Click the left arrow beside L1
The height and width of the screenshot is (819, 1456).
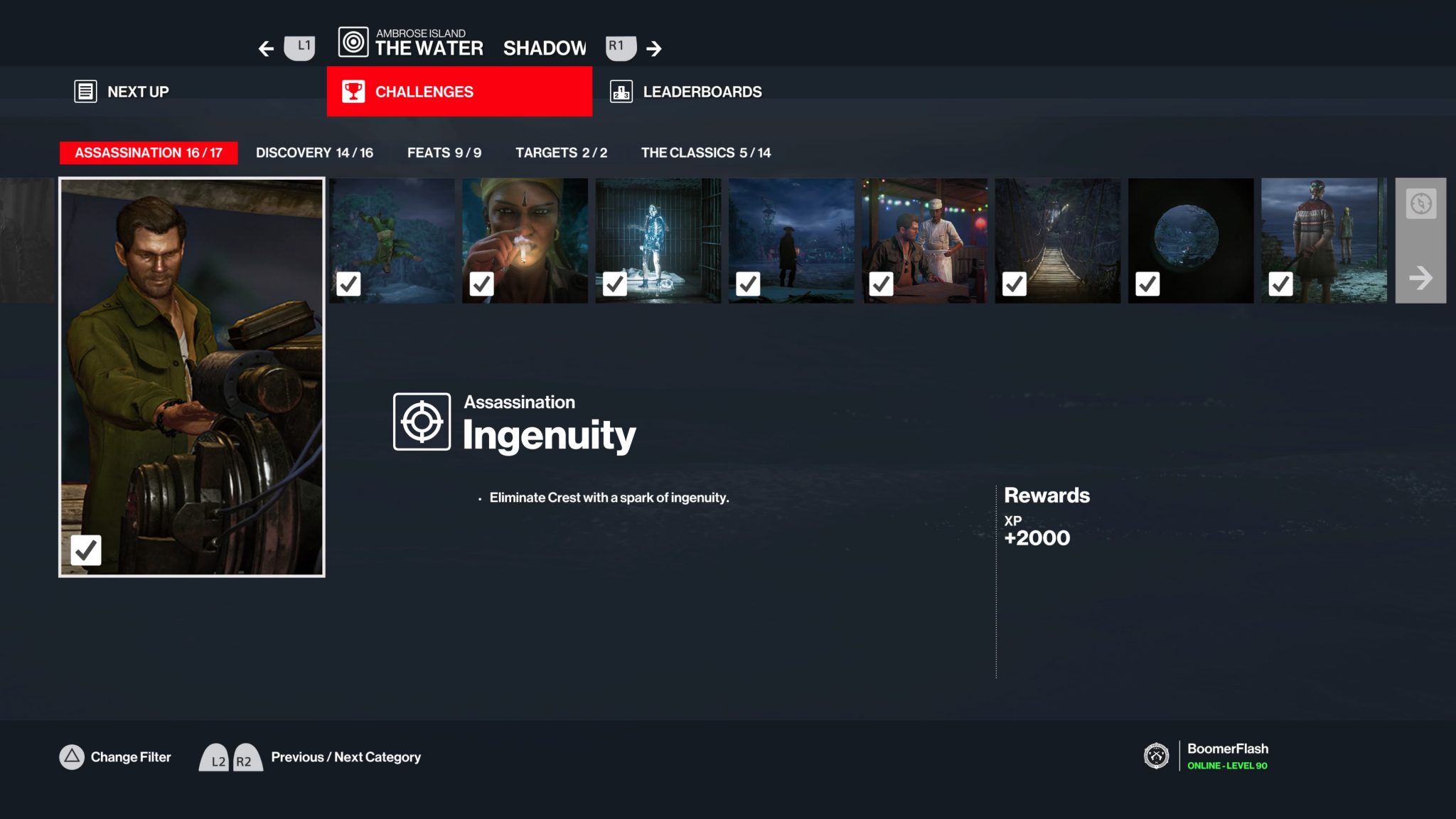pyautogui.click(x=266, y=48)
